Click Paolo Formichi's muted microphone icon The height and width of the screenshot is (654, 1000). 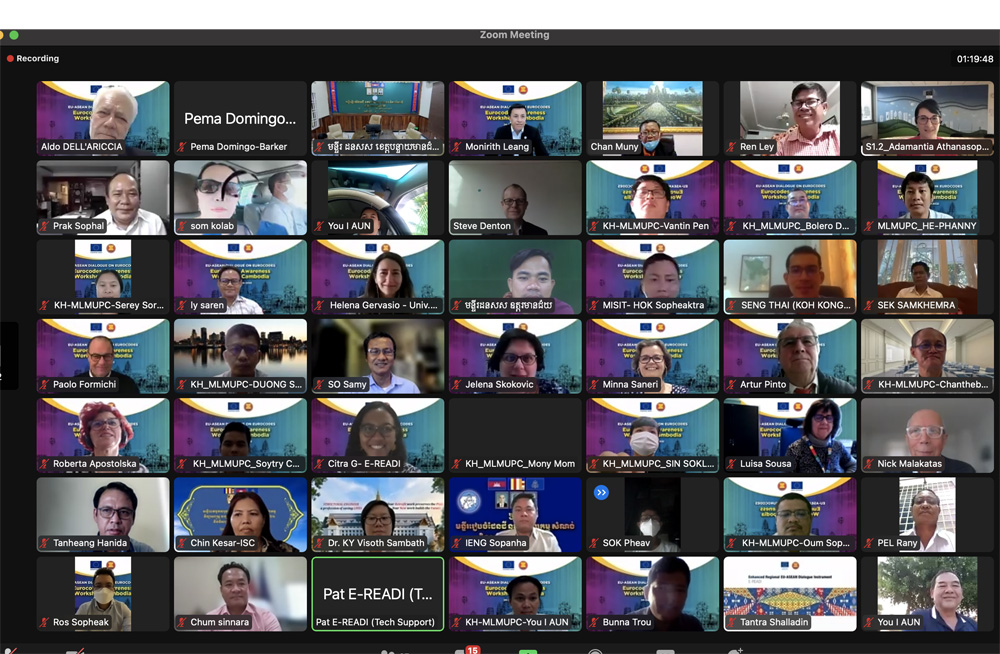click(44, 385)
